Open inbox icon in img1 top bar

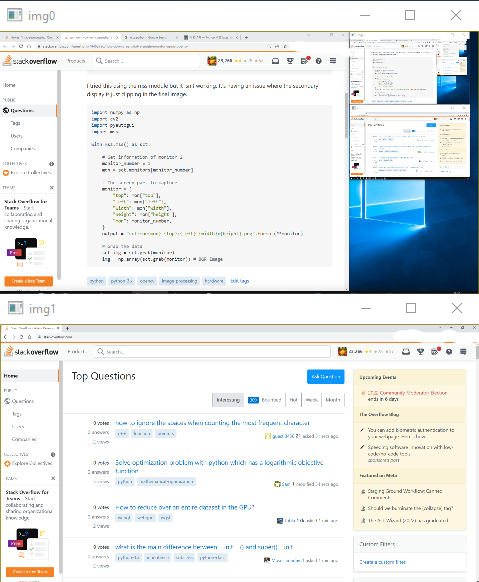[x=406, y=352]
